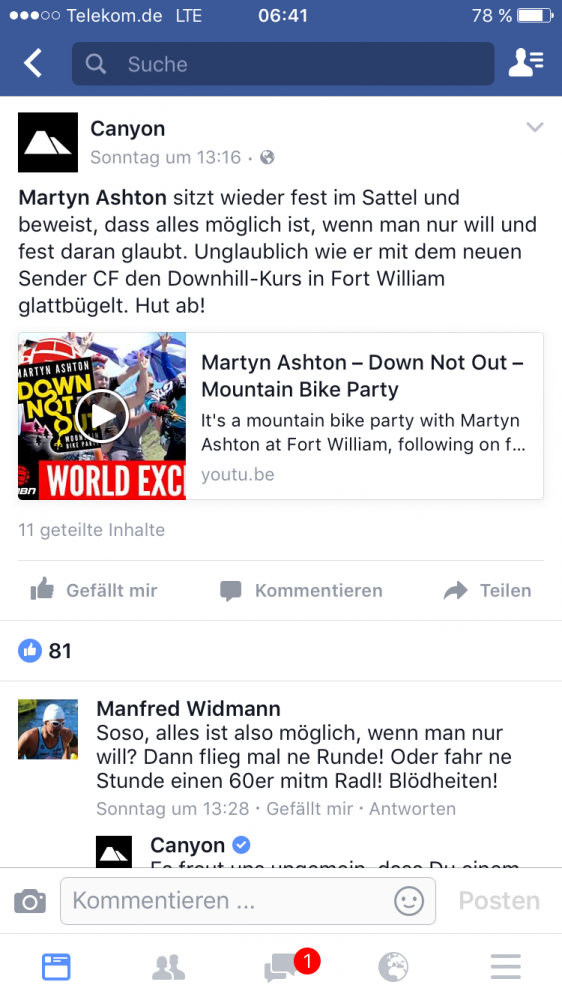Tap the back arrow in header
The height and width of the screenshot is (1000, 562).
(33, 63)
